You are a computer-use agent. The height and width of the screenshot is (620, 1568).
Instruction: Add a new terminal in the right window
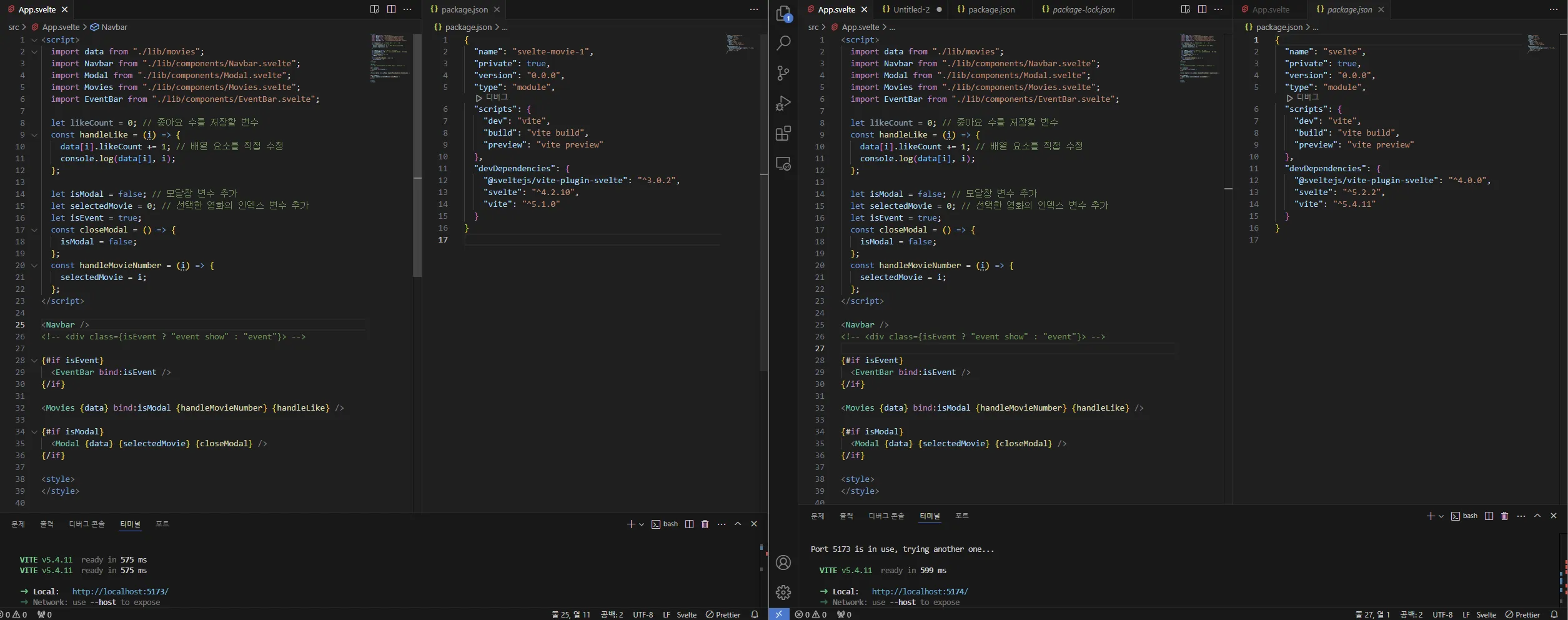[1431, 516]
